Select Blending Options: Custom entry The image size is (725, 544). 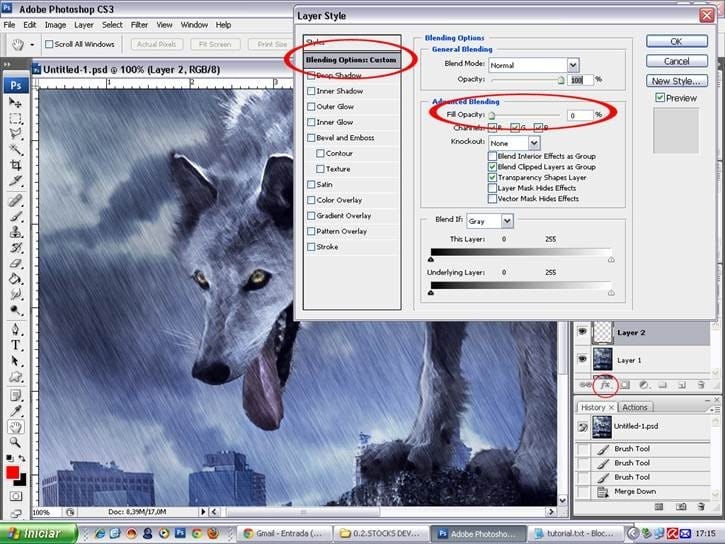pyautogui.click(x=351, y=60)
